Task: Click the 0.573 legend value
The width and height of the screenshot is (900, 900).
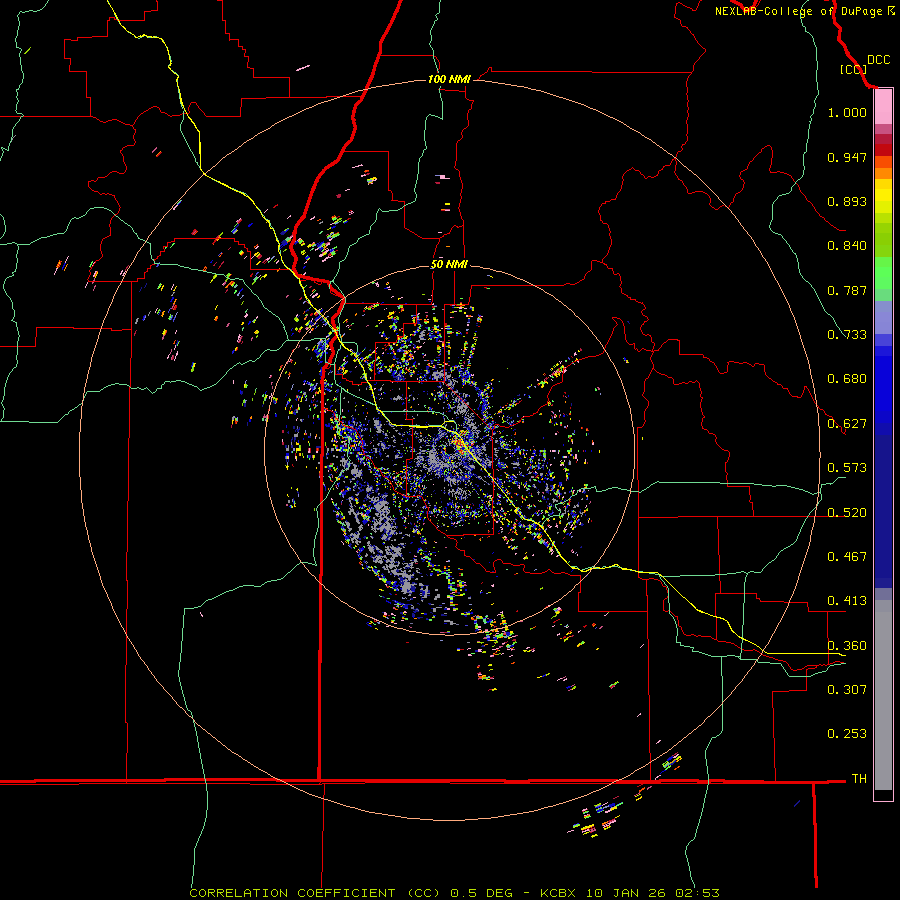Action: 847,468
